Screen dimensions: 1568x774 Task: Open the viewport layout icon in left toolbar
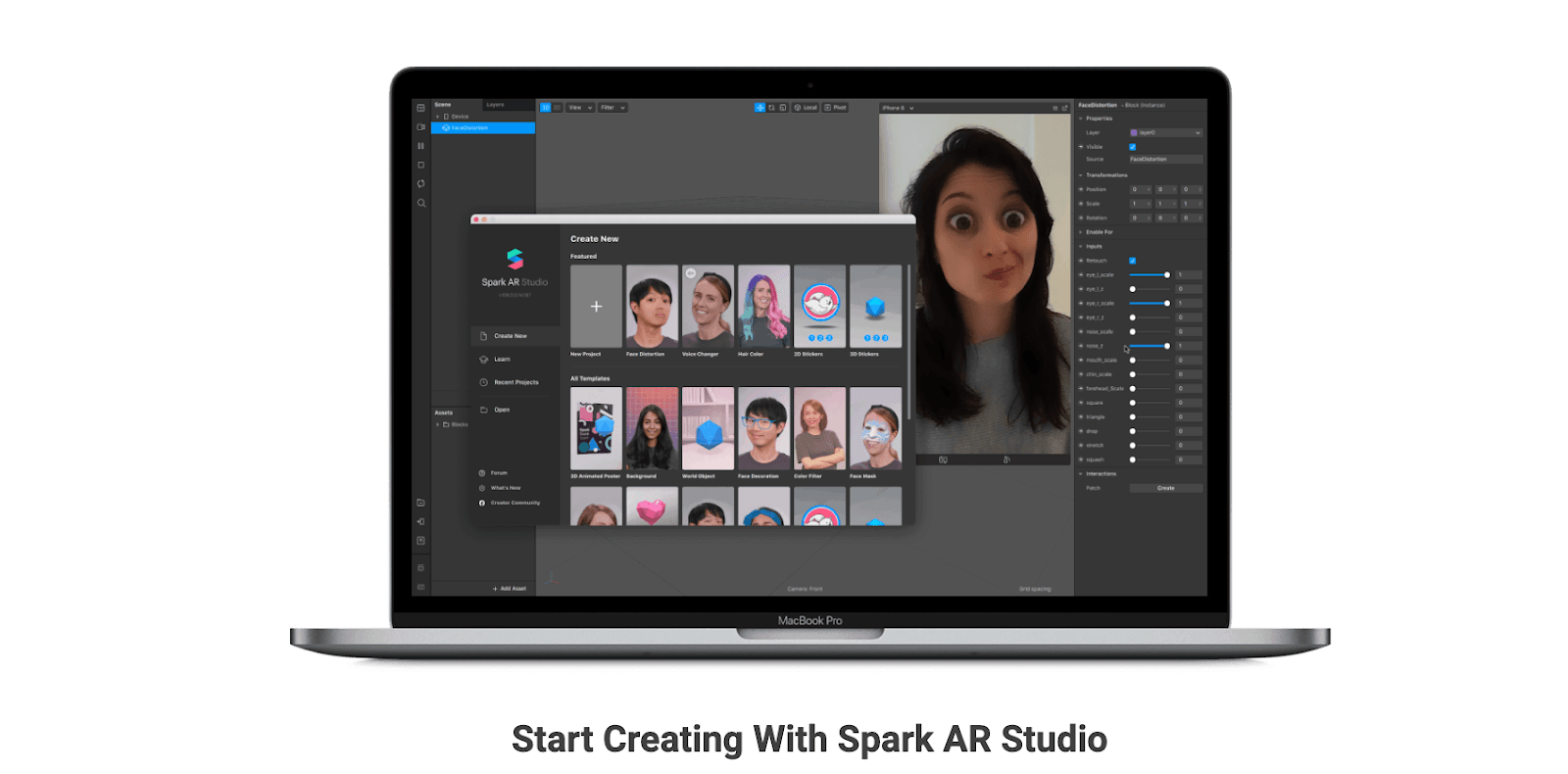click(x=420, y=108)
